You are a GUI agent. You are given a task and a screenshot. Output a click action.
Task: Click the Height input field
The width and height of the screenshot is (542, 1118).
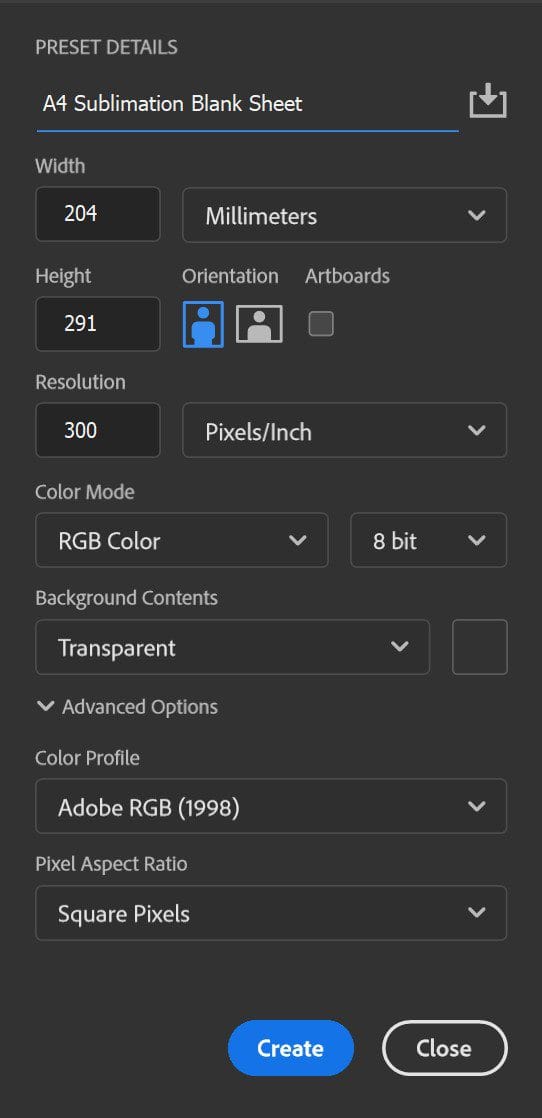[98, 324]
